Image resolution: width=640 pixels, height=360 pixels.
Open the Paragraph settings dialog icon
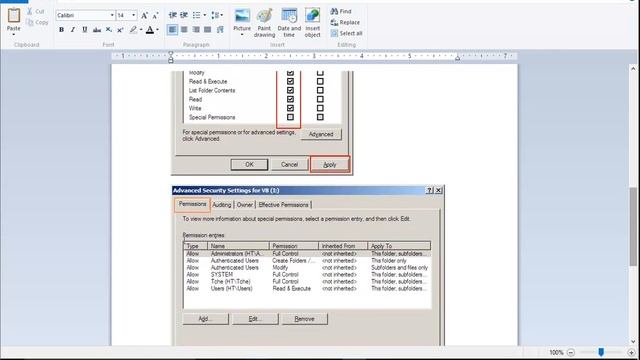(x=220, y=29)
